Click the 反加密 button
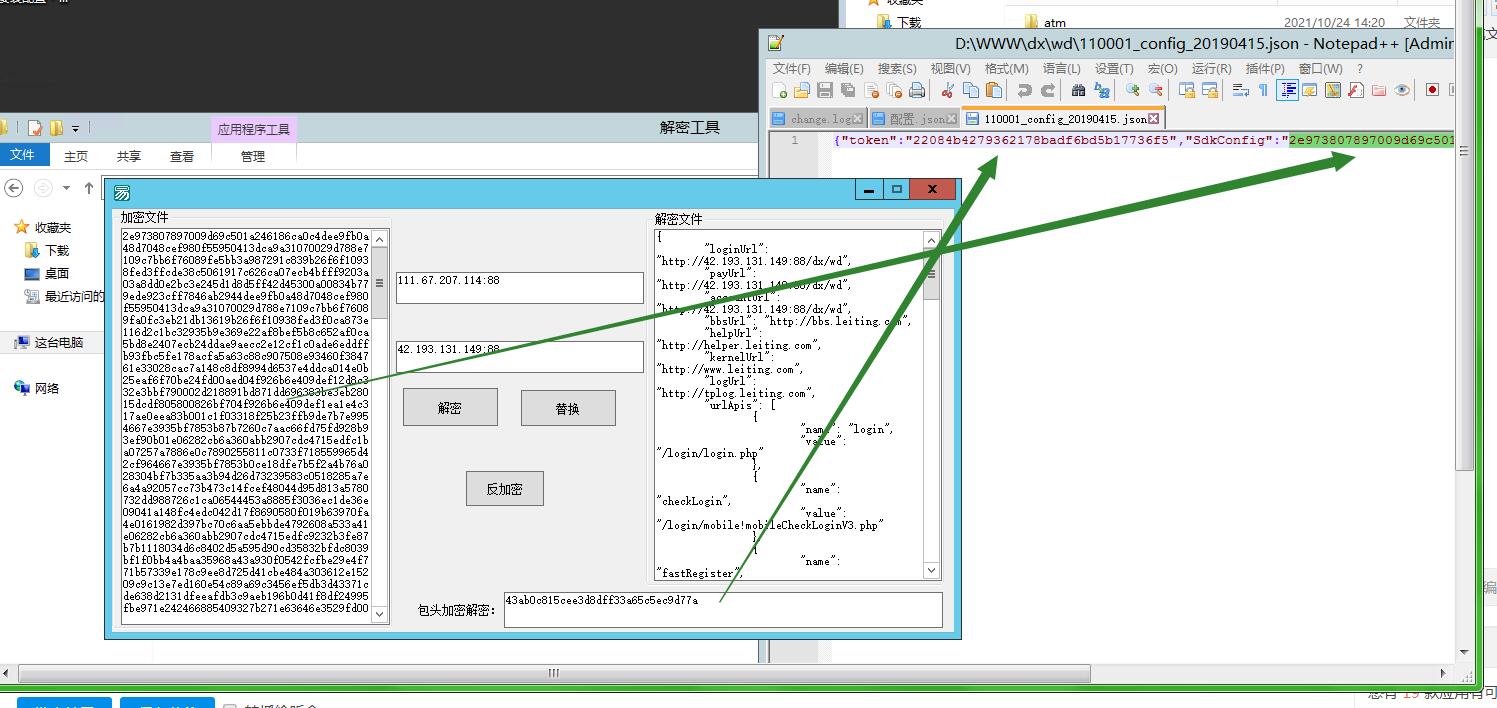 (505, 489)
